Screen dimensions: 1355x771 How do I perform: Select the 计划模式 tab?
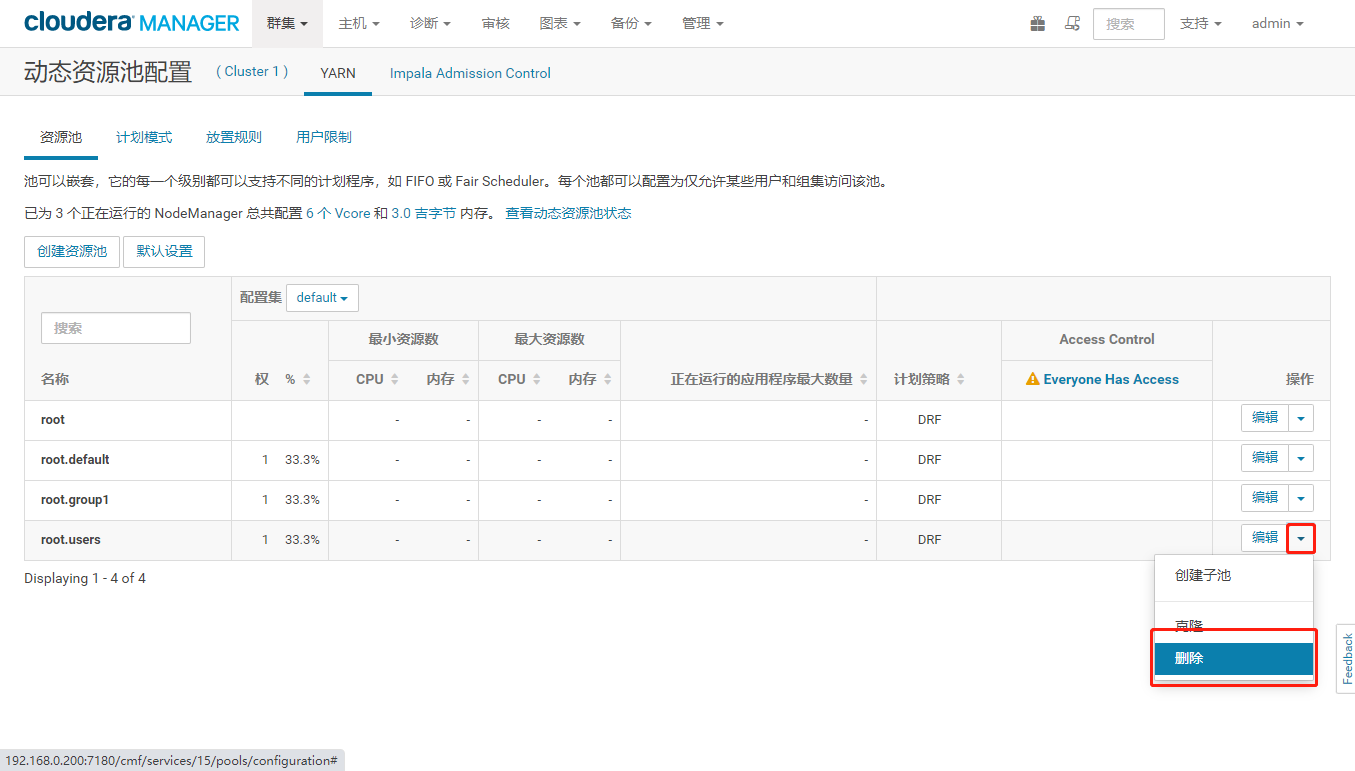pyautogui.click(x=144, y=137)
